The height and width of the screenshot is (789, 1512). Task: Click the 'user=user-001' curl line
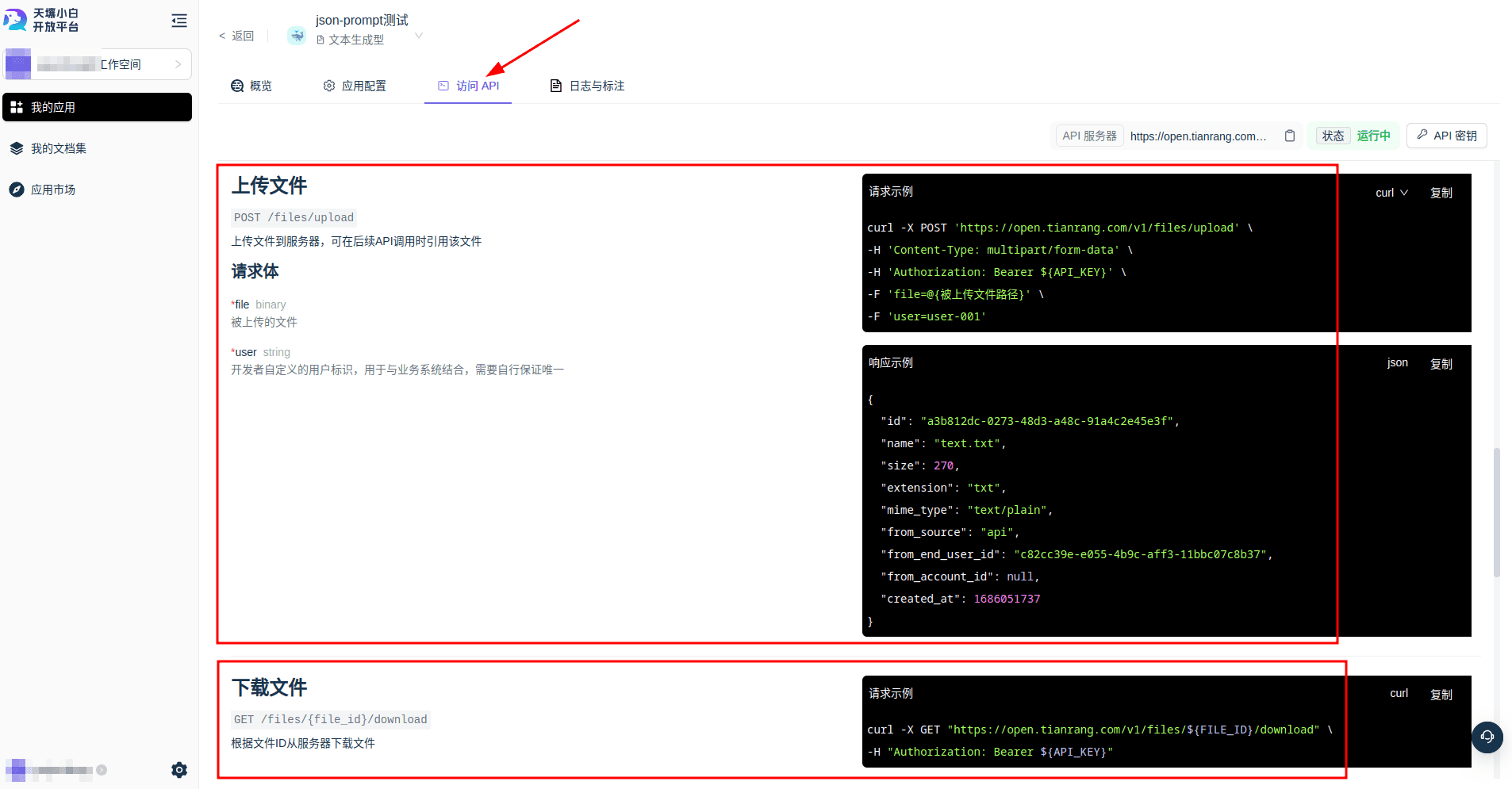[927, 316]
